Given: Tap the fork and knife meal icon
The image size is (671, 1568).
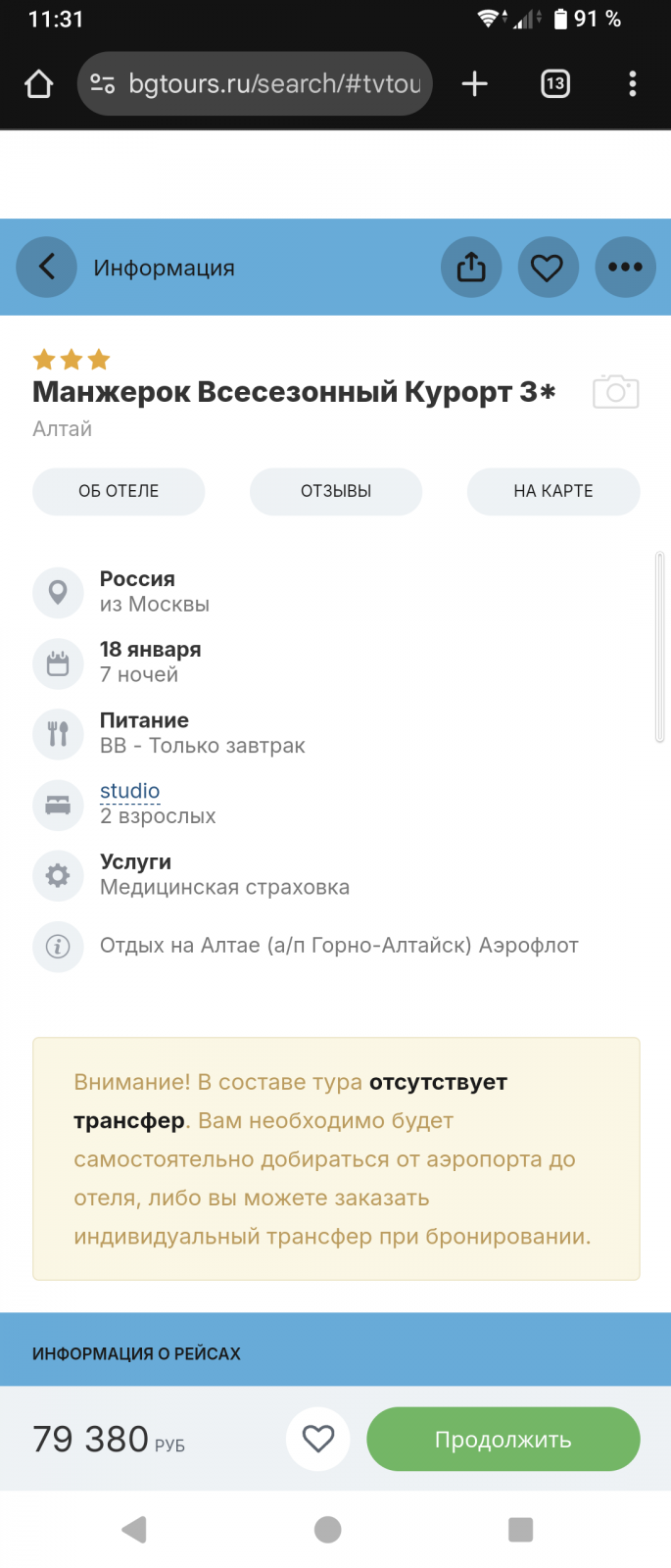Looking at the screenshot, I should [x=58, y=734].
